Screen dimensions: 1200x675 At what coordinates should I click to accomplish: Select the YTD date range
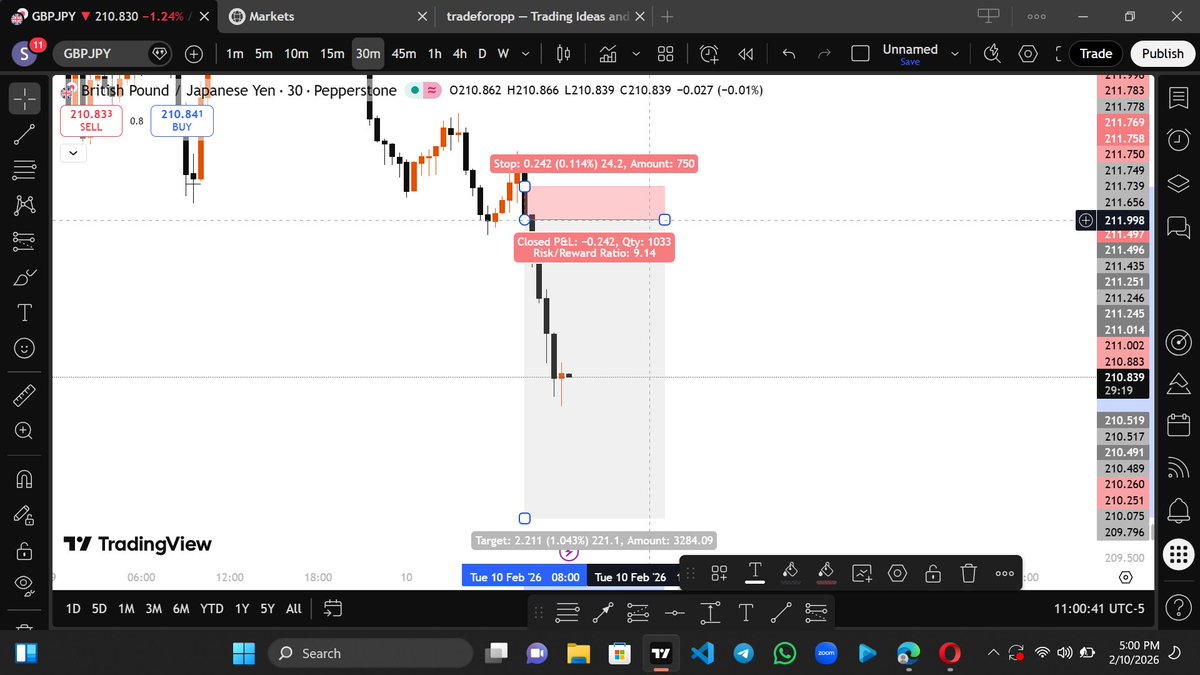pos(211,608)
